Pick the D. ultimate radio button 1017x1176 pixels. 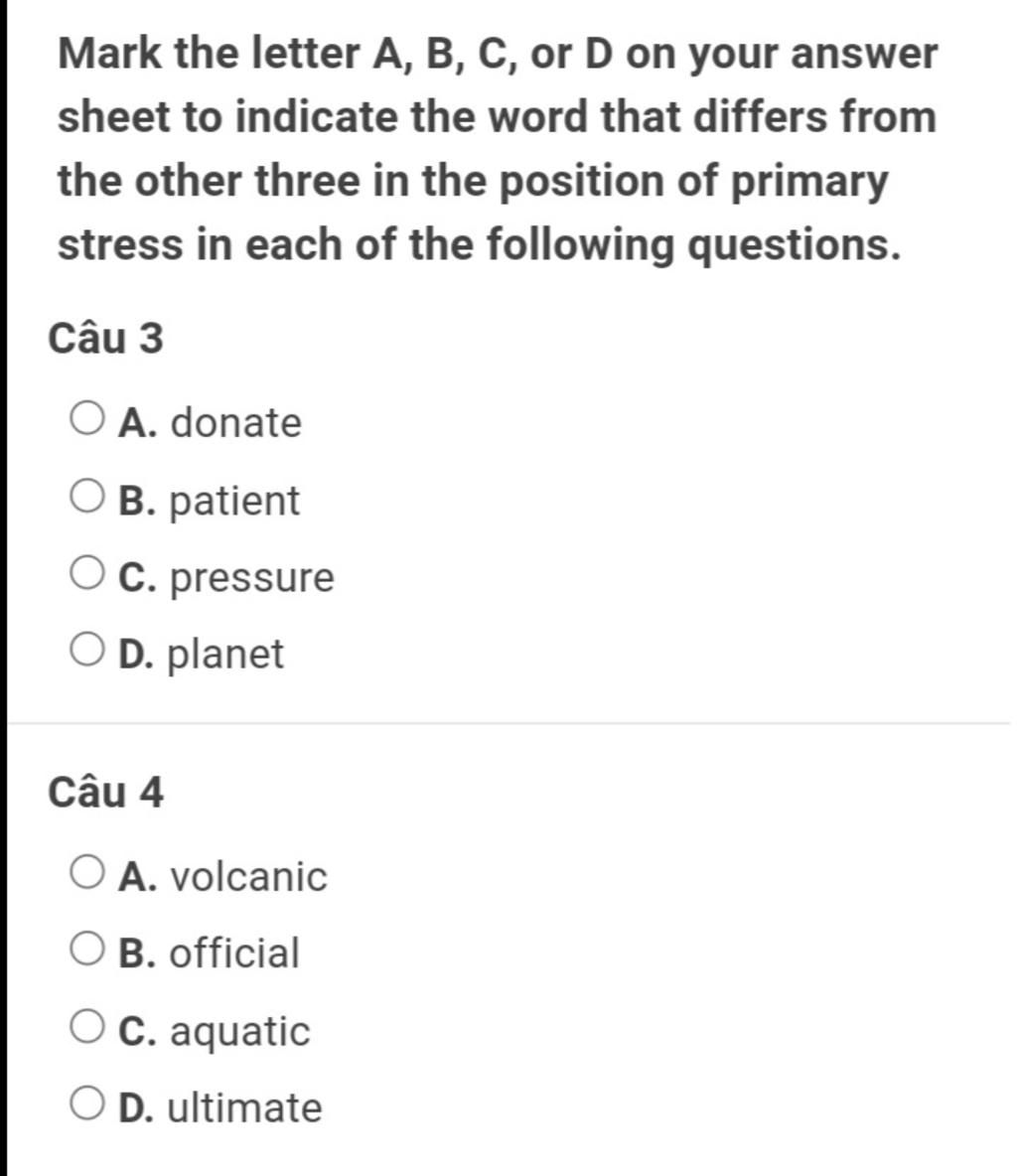pos(86,1103)
